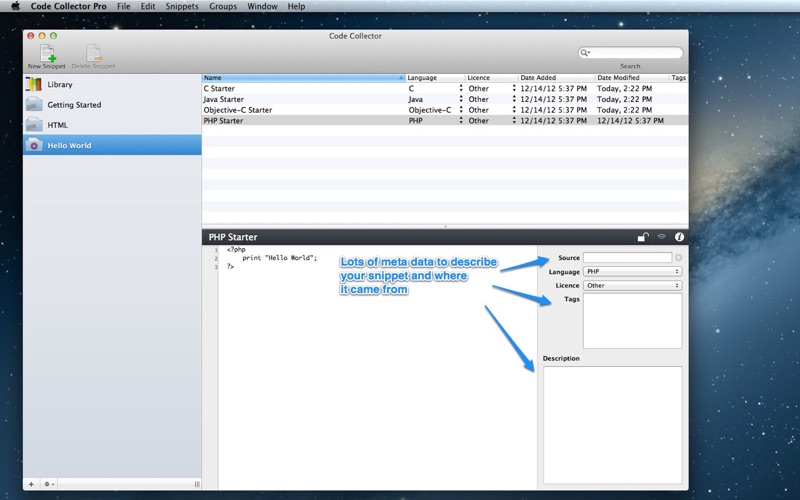Open language popup for C Starter row
The width and height of the screenshot is (800, 500).
coord(461,88)
